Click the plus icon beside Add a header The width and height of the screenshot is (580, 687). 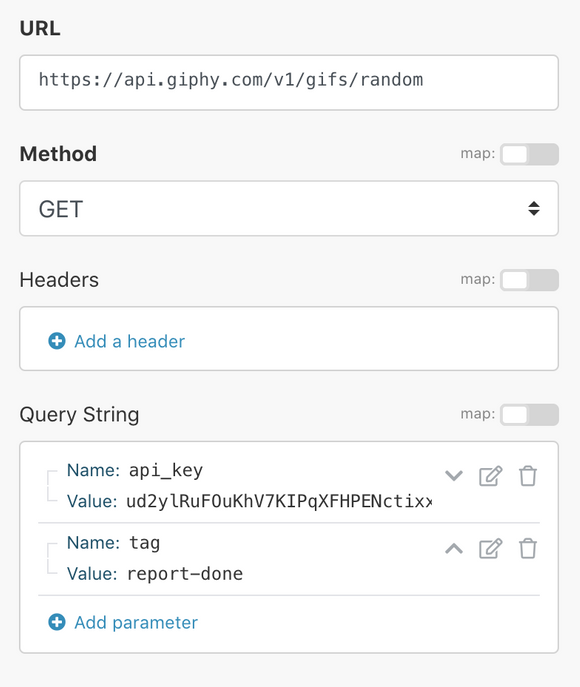[57, 341]
